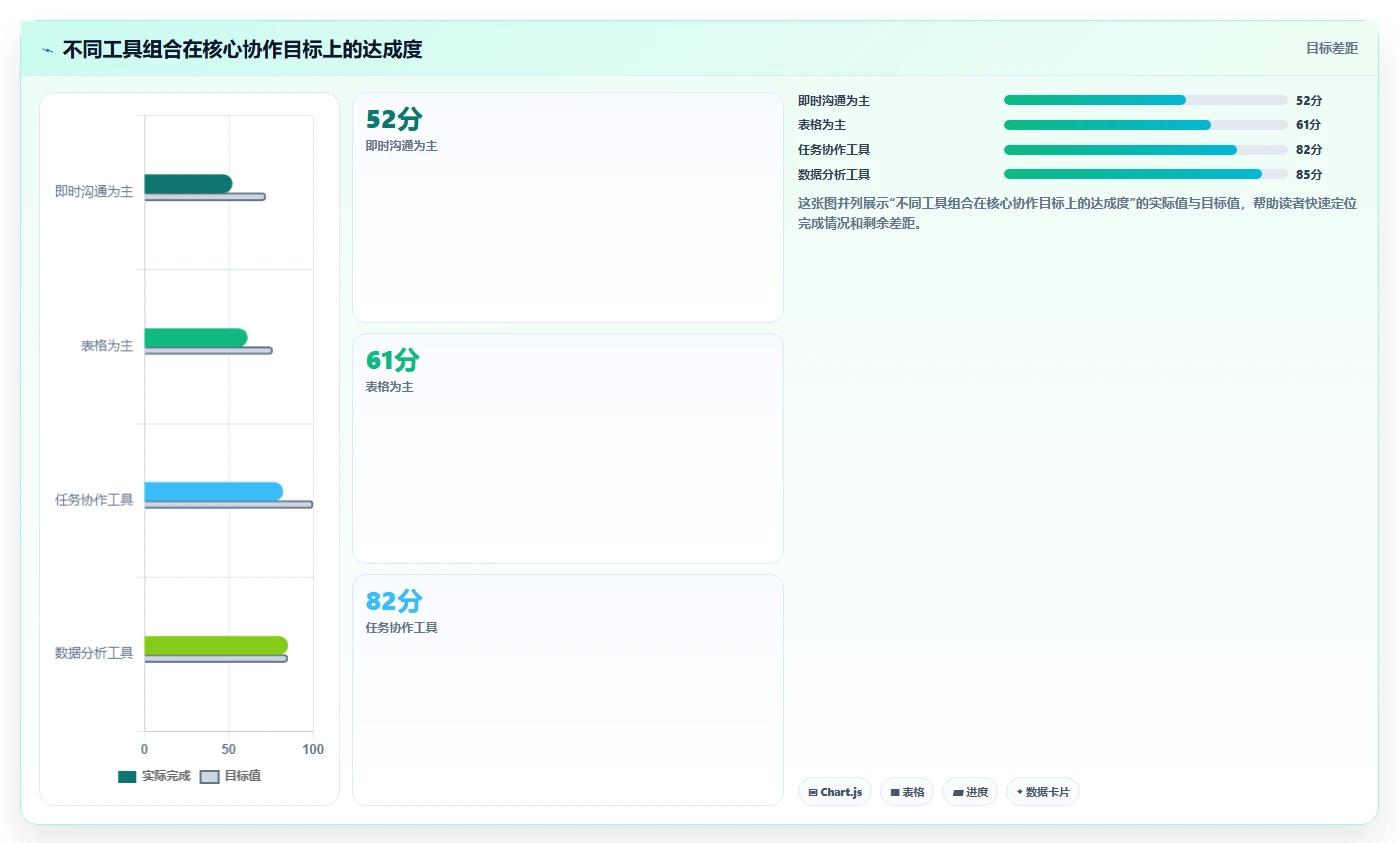This screenshot has height=843, width=1399.
Task: Click the gray target bar for 表格为主
Action: point(208,351)
